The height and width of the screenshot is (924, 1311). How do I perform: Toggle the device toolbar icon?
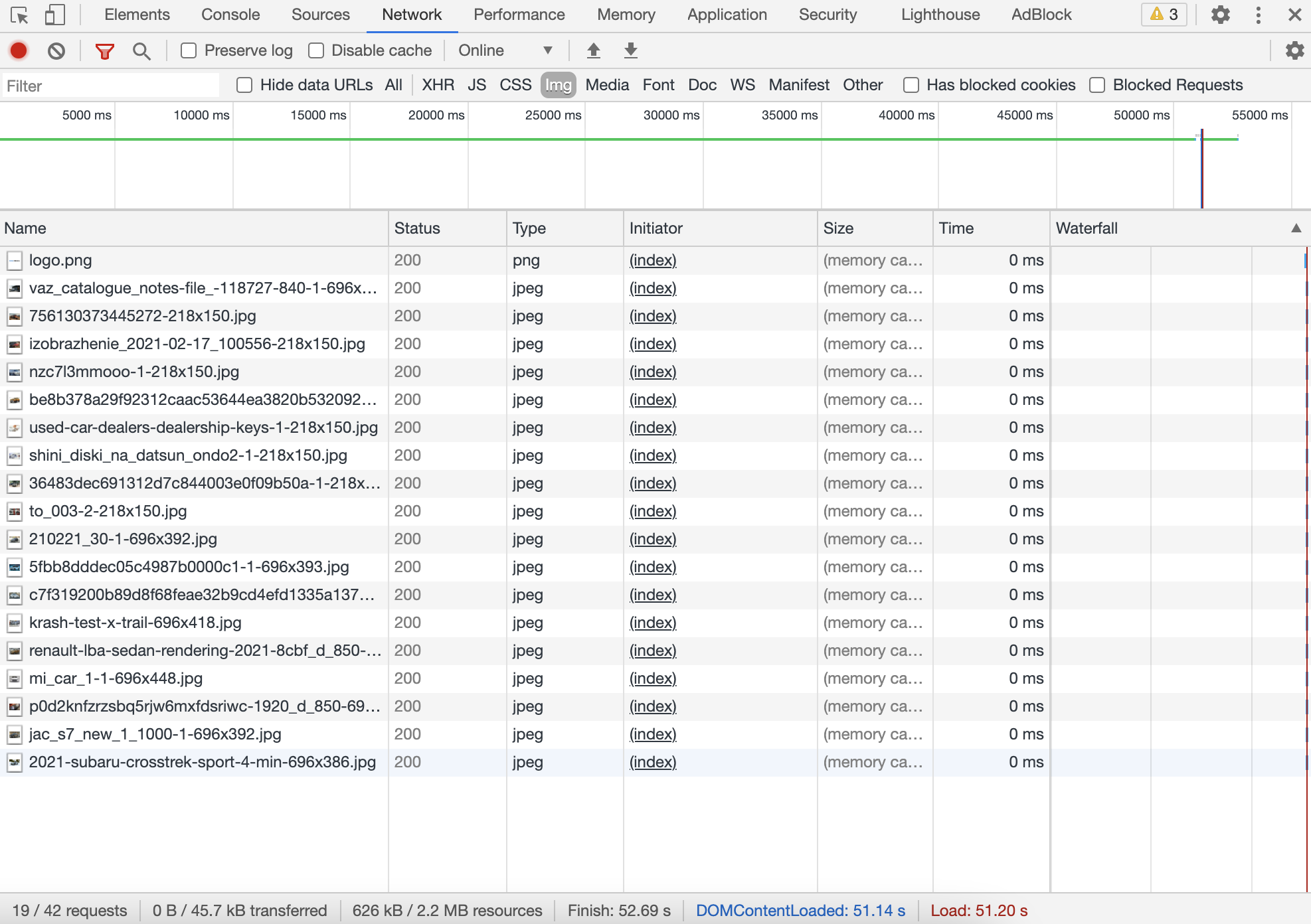54,15
